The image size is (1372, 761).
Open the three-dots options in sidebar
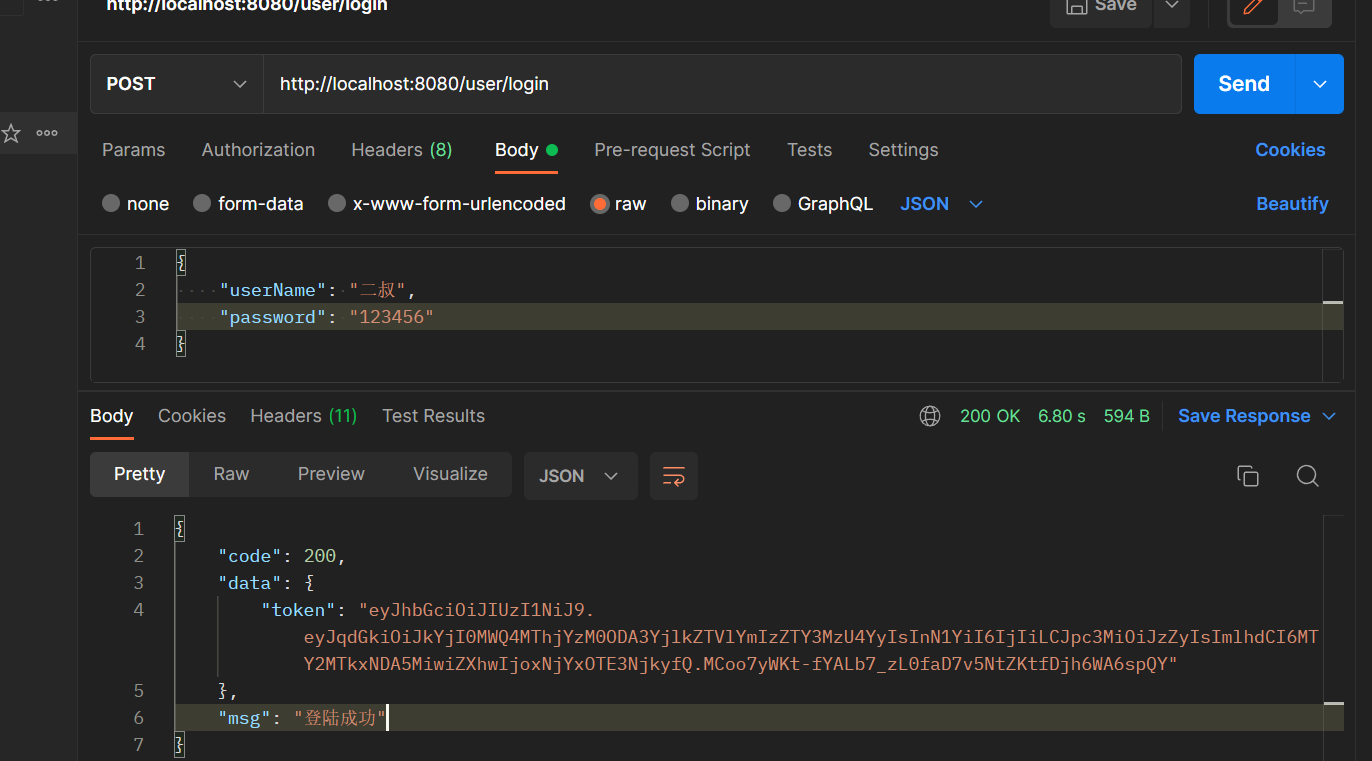click(47, 133)
